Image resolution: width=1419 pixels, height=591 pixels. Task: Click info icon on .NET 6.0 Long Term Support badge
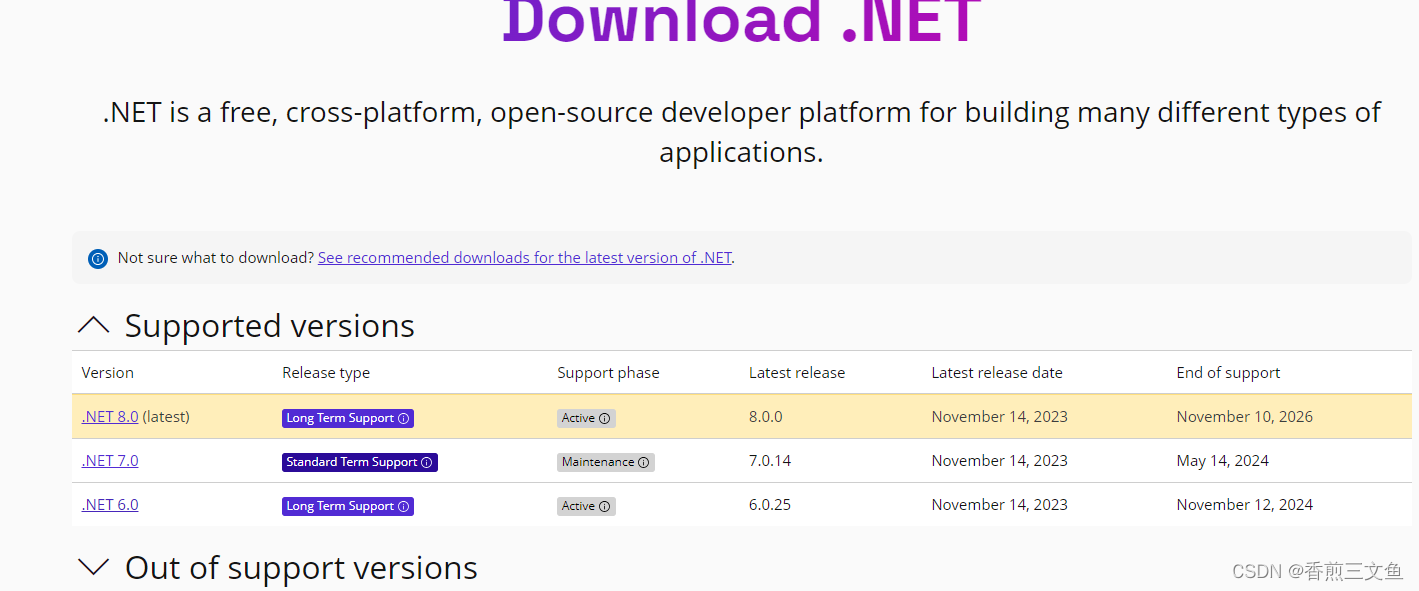[404, 506]
